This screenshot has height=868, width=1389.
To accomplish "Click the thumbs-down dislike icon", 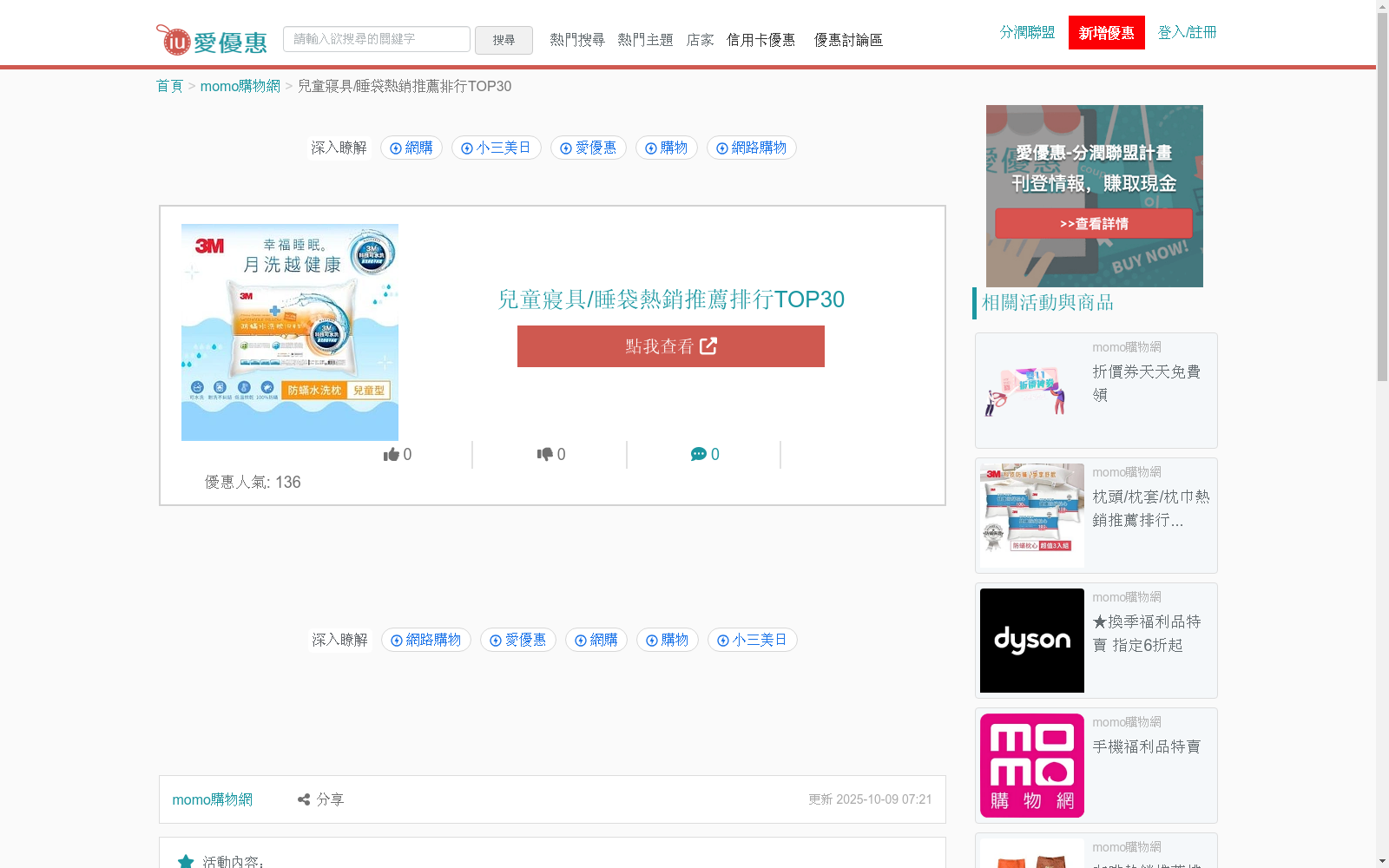I will (545, 454).
